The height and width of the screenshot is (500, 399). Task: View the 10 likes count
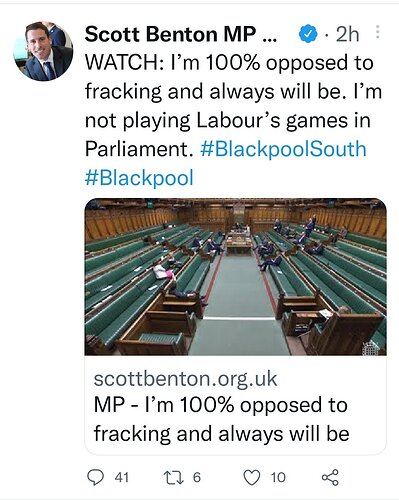(278, 477)
